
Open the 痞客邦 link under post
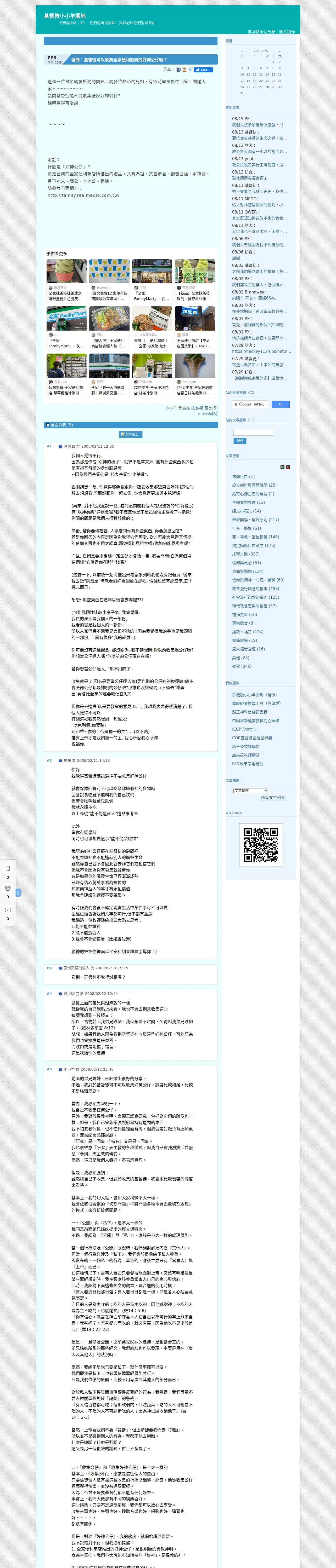click(197, 408)
